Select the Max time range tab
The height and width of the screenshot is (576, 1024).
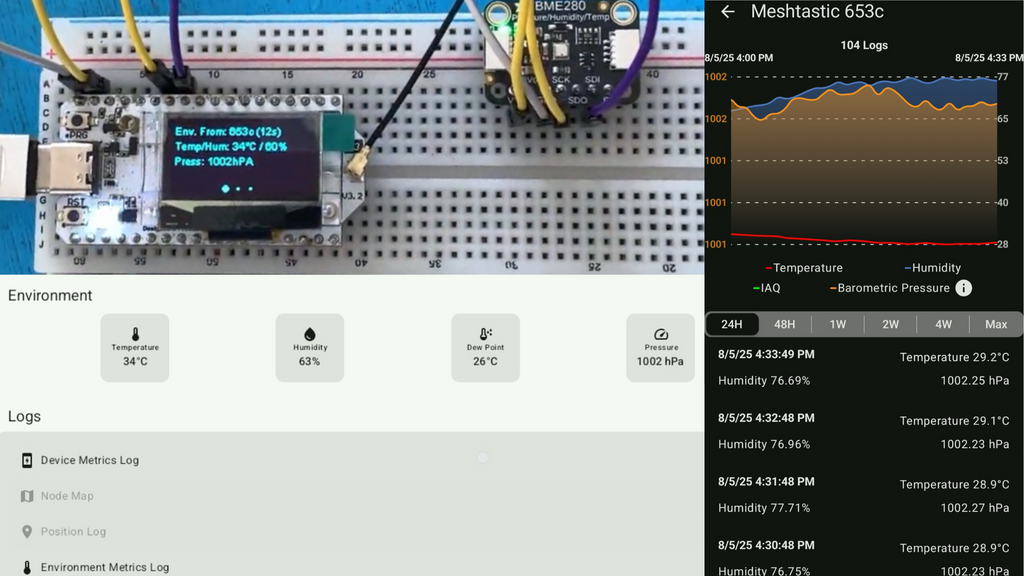997,324
